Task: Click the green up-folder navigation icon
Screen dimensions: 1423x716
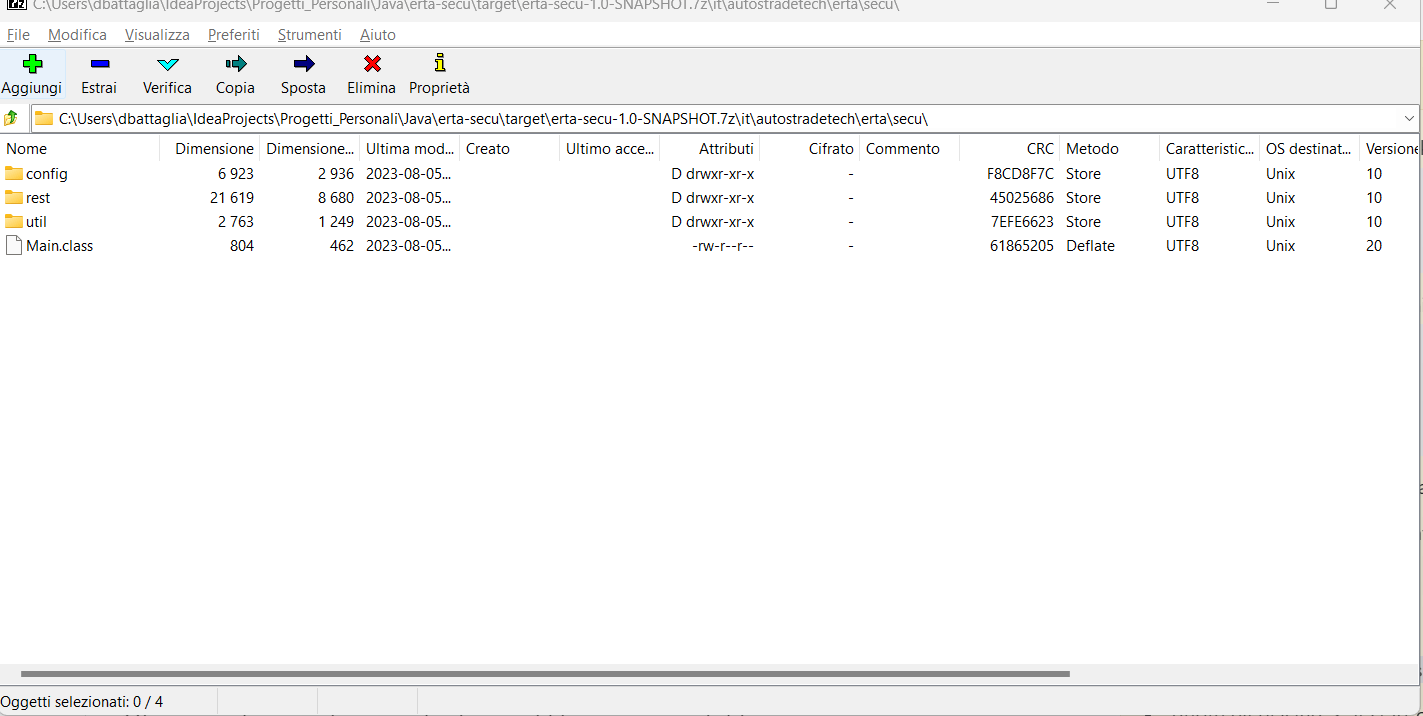Action: [x=12, y=117]
